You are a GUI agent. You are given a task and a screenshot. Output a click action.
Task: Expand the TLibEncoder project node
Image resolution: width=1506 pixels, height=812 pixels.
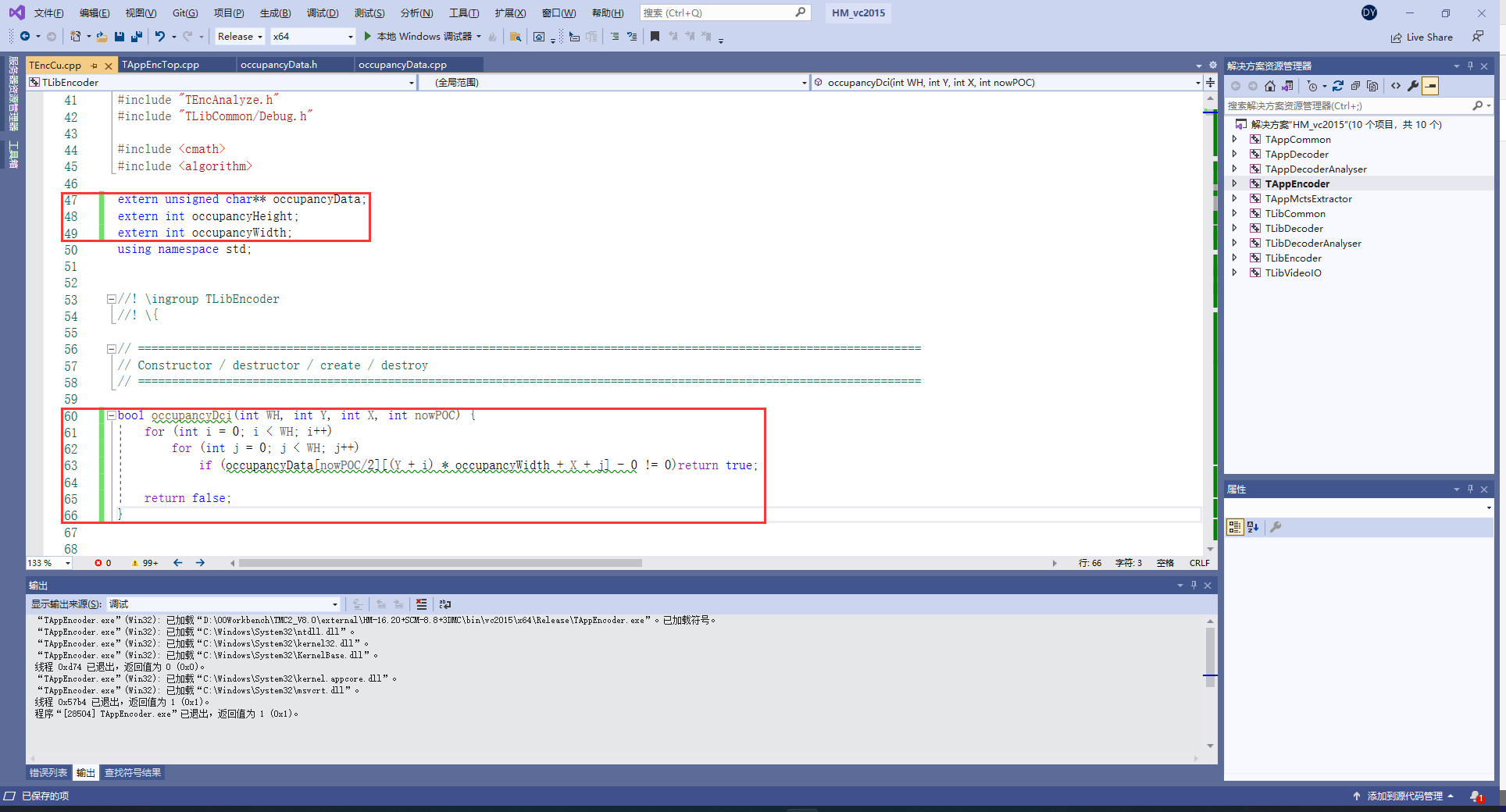click(1234, 258)
